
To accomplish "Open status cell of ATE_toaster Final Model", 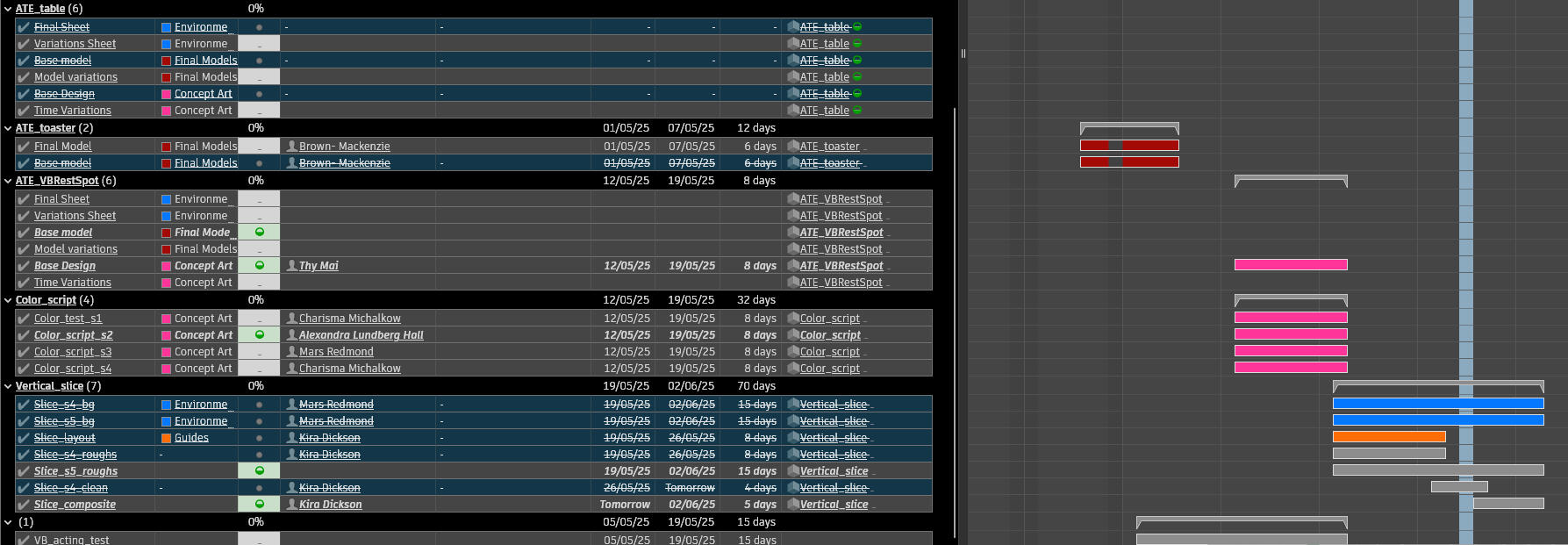I will [x=259, y=147].
